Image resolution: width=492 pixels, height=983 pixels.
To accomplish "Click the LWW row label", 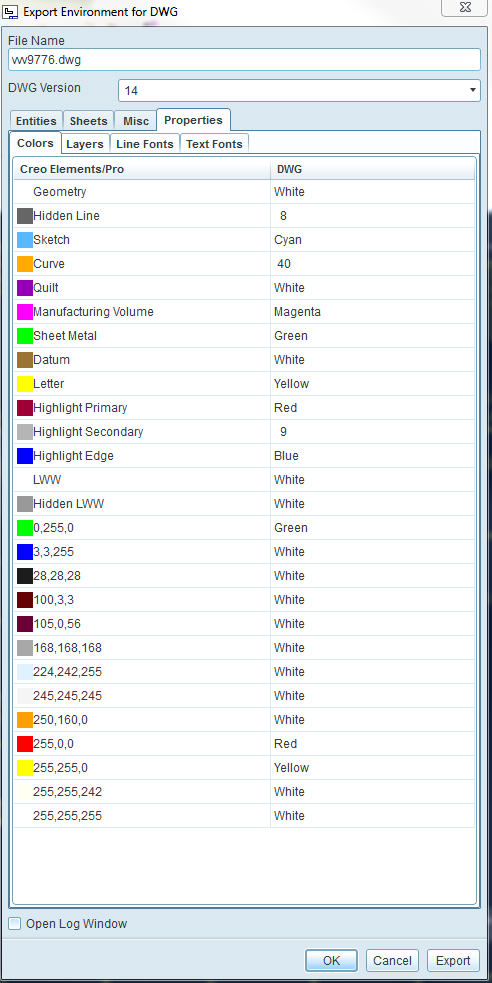I will coord(47,480).
